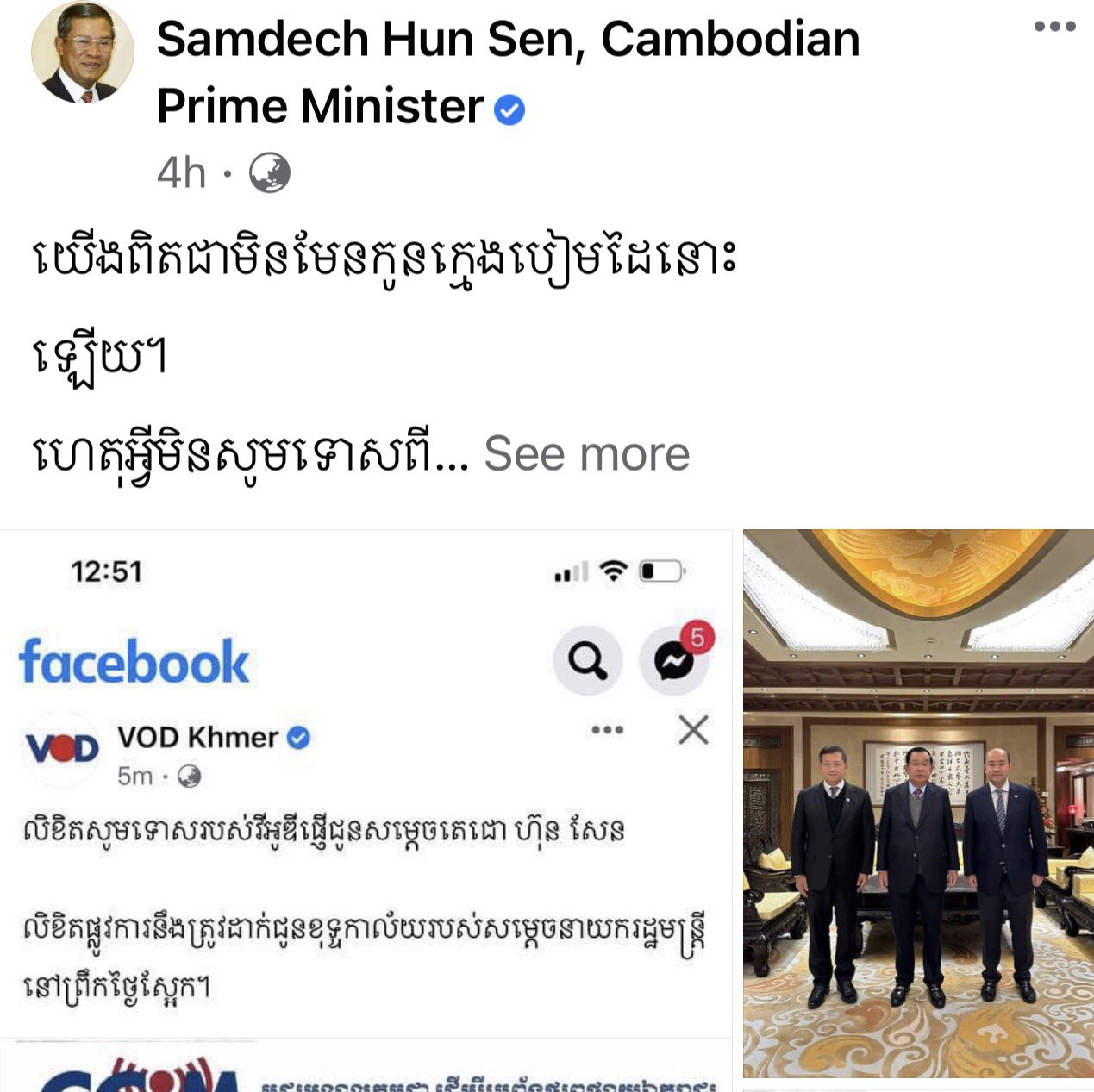Open Samdech Hun Sen page name link

tap(508, 72)
